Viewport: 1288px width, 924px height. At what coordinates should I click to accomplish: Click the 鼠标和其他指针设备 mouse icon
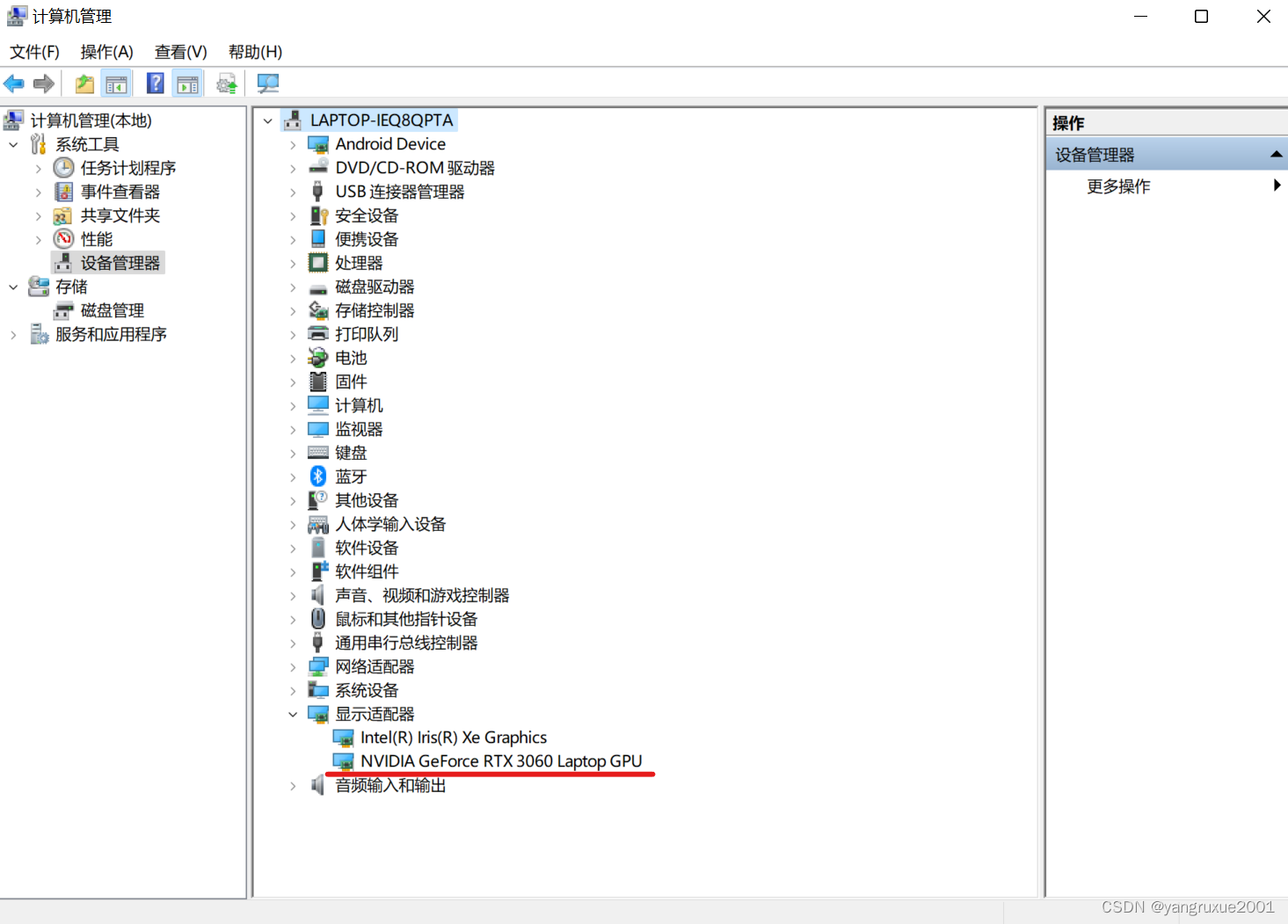(x=318, y=619)
